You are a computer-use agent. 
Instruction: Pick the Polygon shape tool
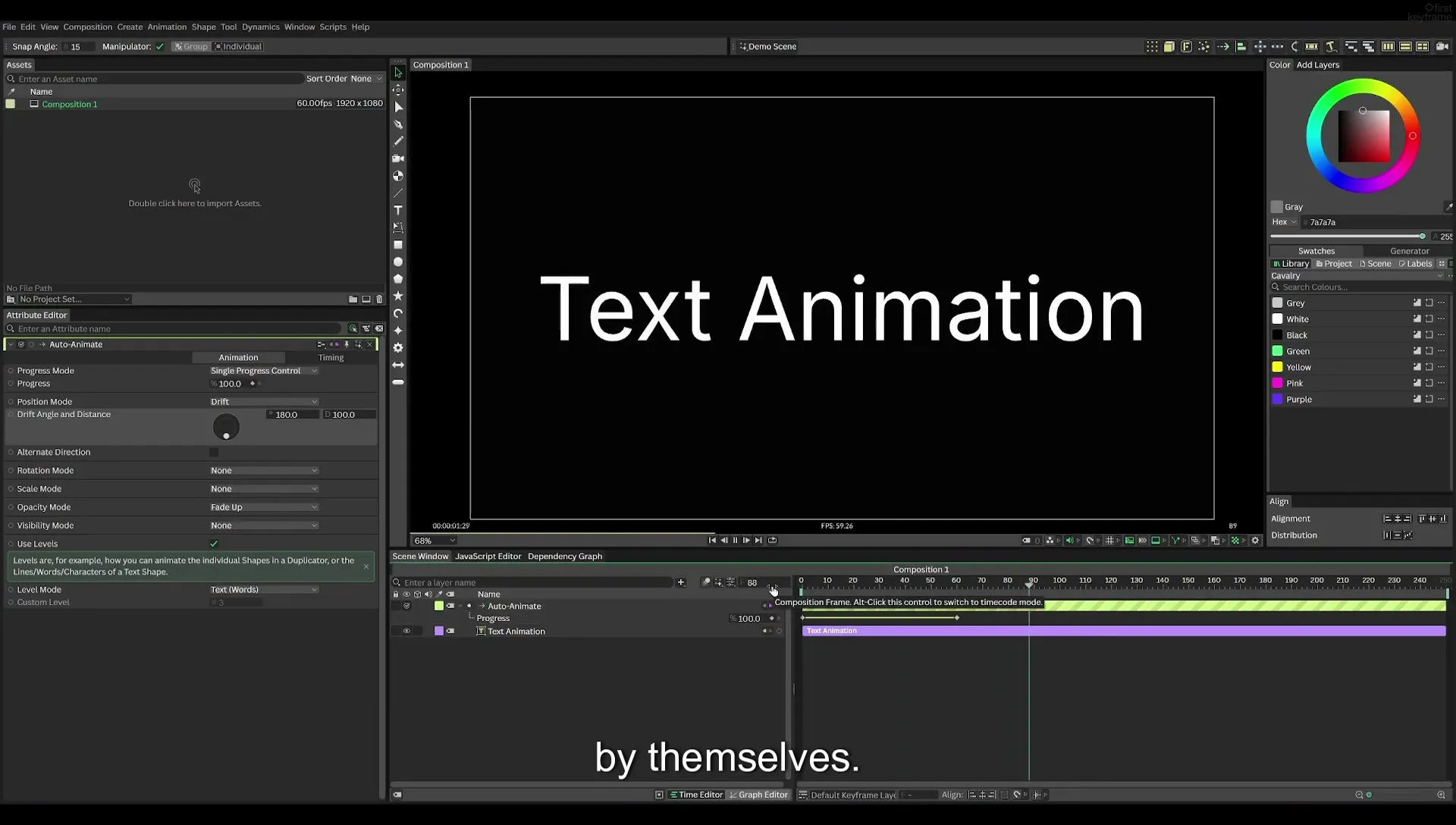(x=398, y=279)
